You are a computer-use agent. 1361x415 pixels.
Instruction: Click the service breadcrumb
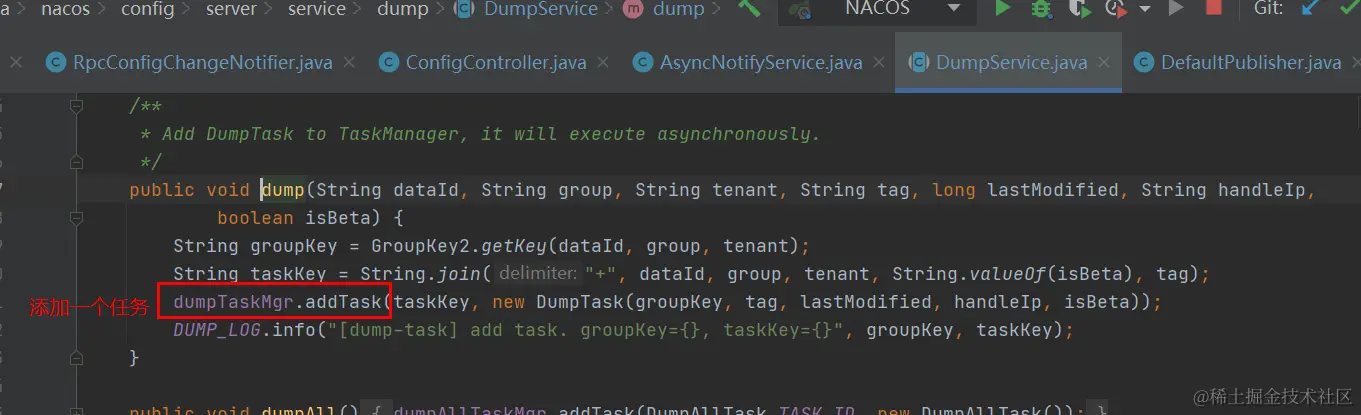[317, 9]
